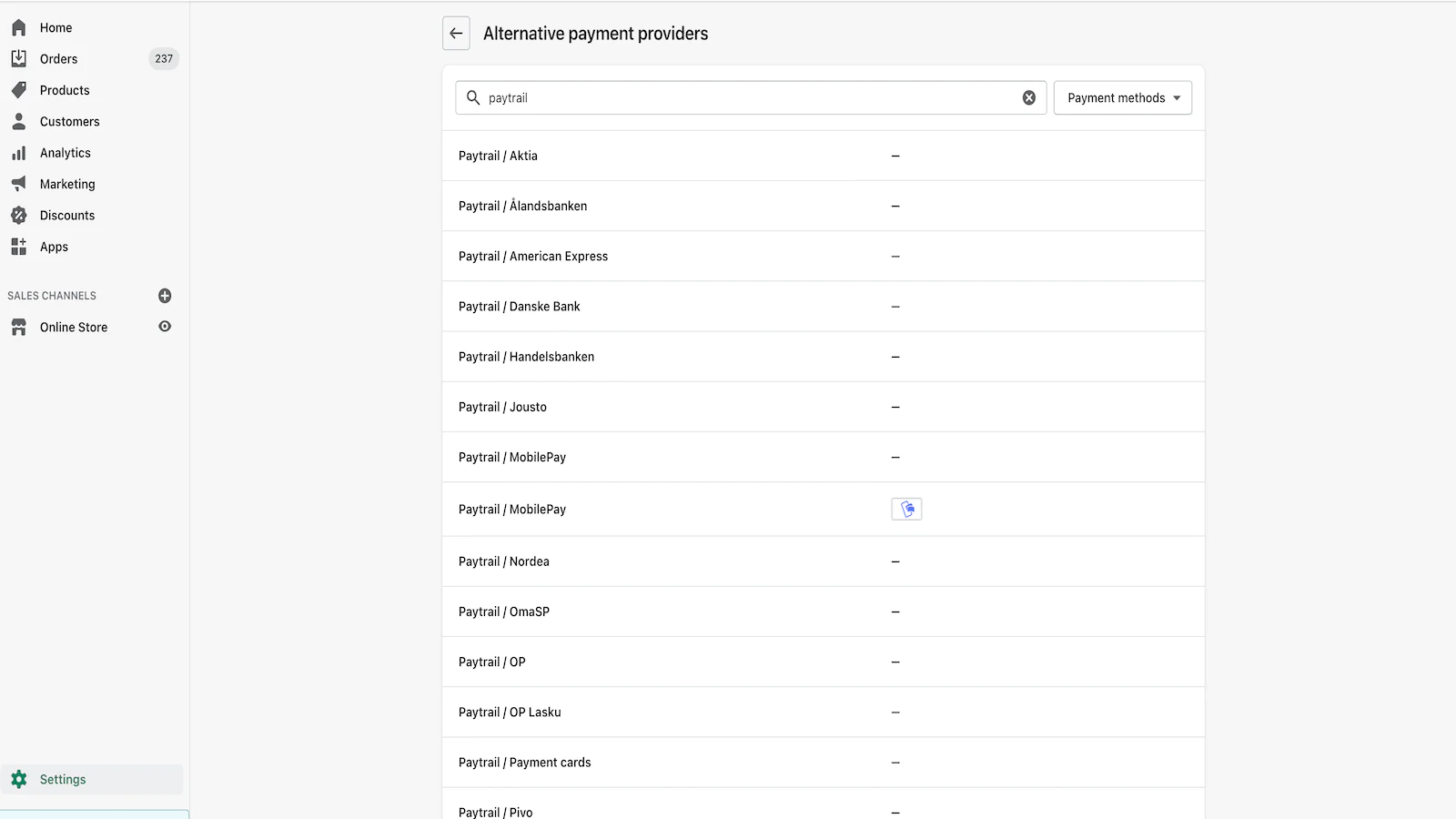
Task: Open Home from the sidebar
Action: (56, 27)
